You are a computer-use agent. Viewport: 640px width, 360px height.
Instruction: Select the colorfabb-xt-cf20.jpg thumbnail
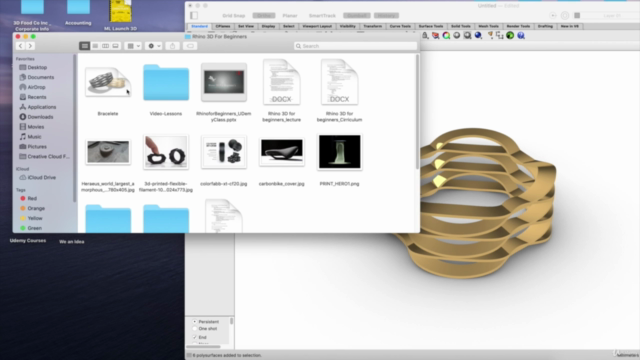point(224,152)
